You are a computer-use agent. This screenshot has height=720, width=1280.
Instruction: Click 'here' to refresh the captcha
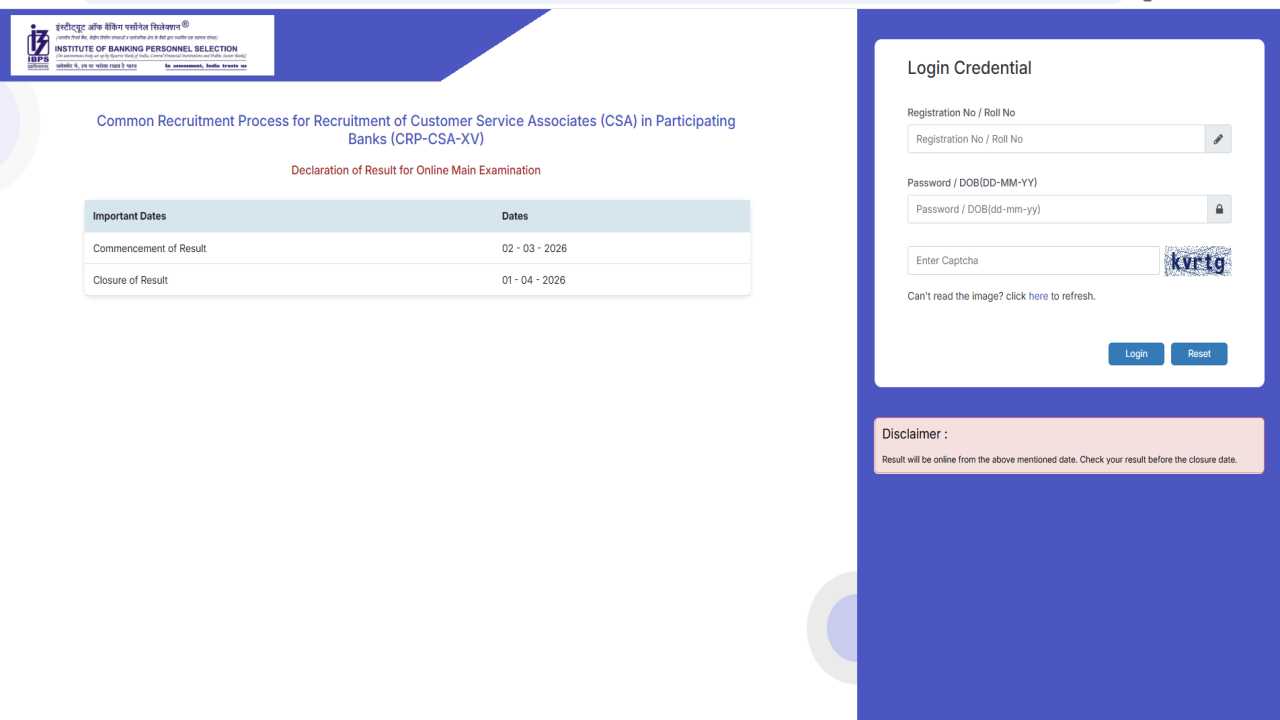1038,296
